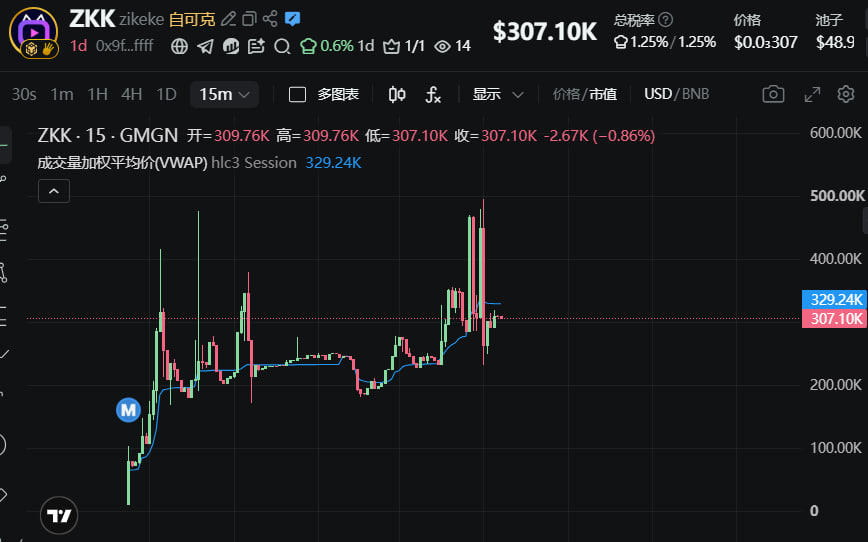Search the token with magnifier icon
This screenshot has height=542, width=868.
[282, 47]
